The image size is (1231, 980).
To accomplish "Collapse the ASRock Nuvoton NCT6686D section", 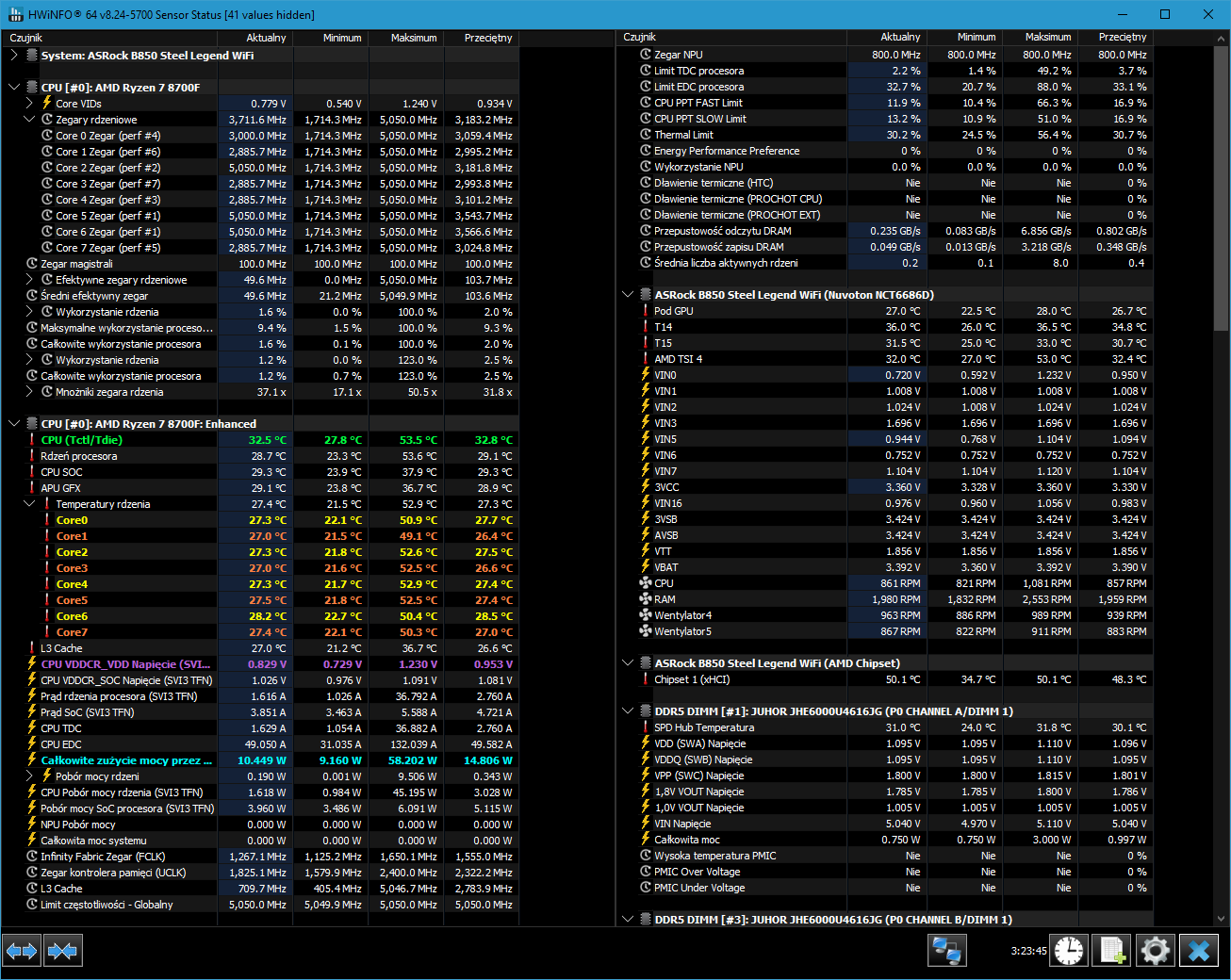I will [x=628, y=295].
